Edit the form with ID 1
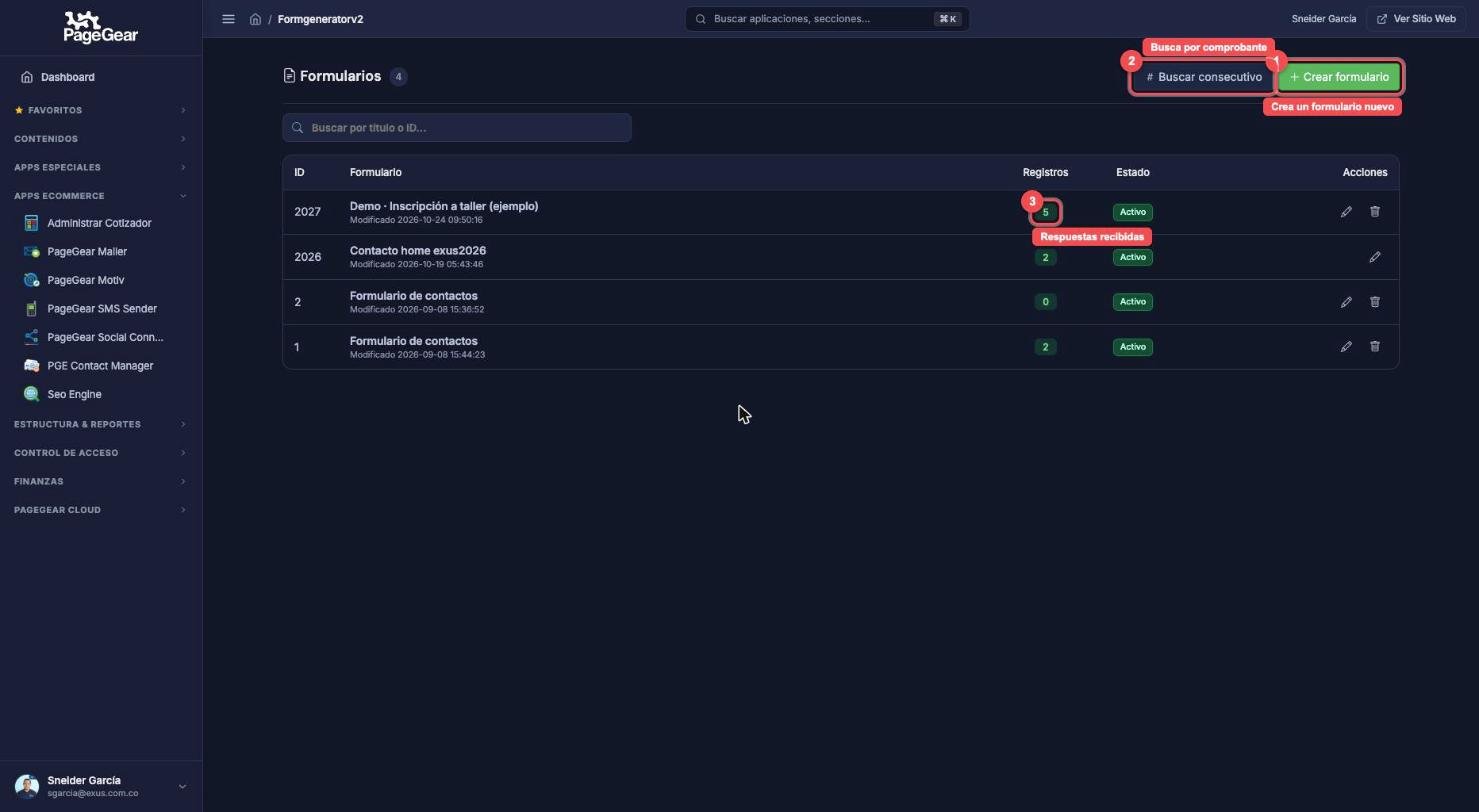Image resolution: width=1479 pixels, height=812 pixels. pos(1346,347)
